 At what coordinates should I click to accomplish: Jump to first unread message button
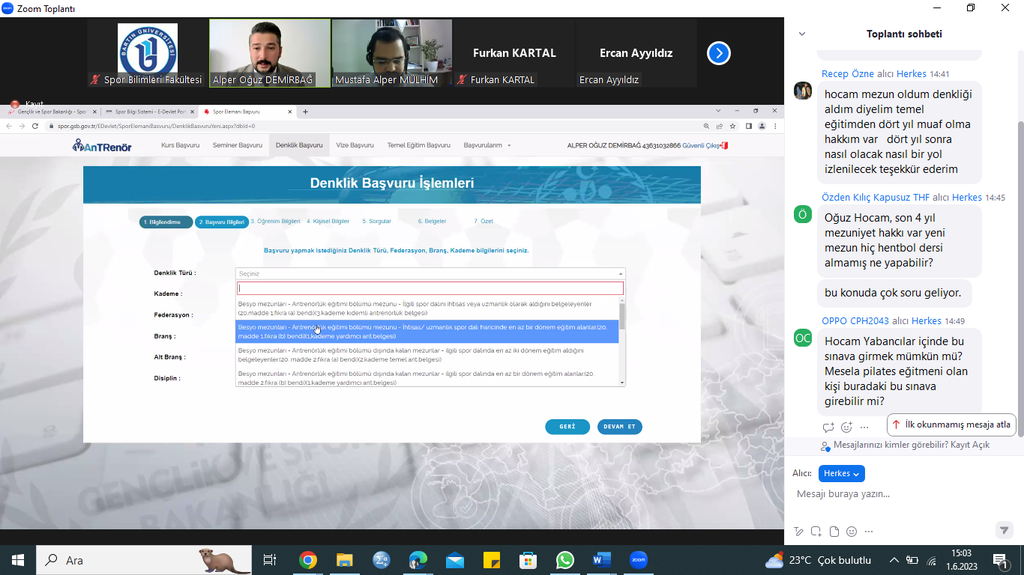coord(951,424)
